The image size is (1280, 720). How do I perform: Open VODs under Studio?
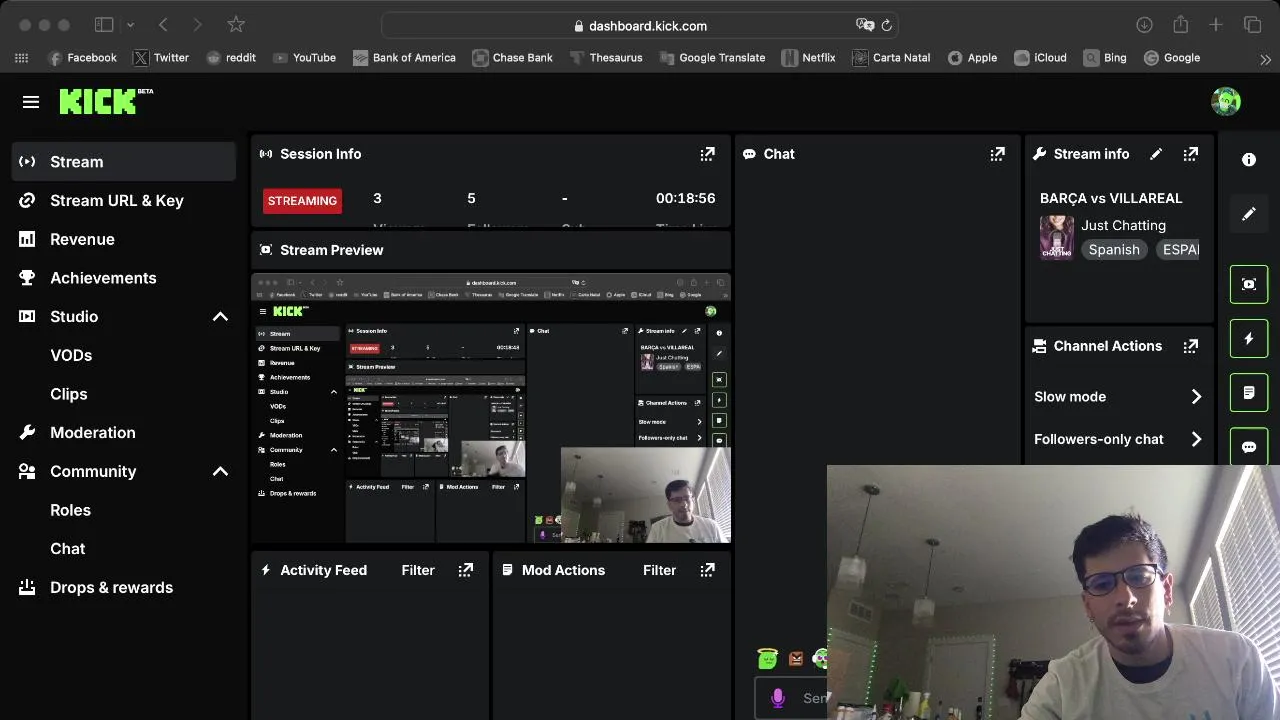tap(71, 355)
